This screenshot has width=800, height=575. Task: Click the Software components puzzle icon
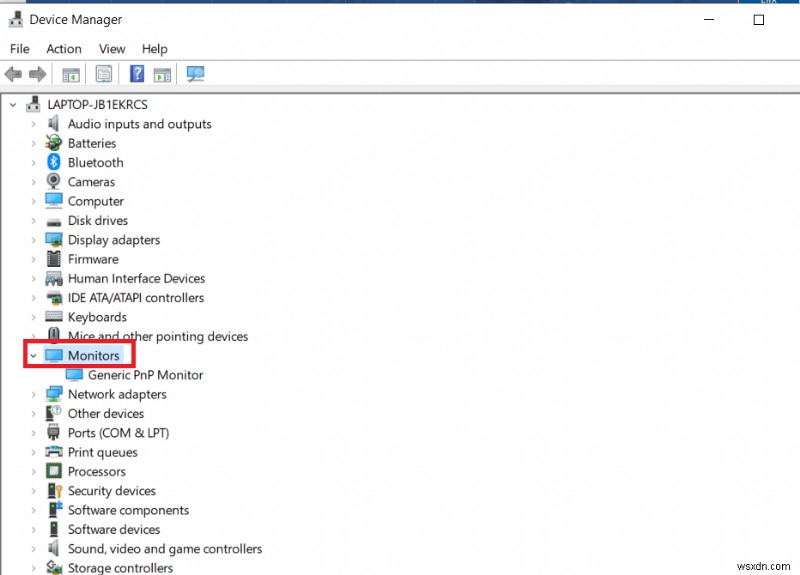tap(55, 510)
